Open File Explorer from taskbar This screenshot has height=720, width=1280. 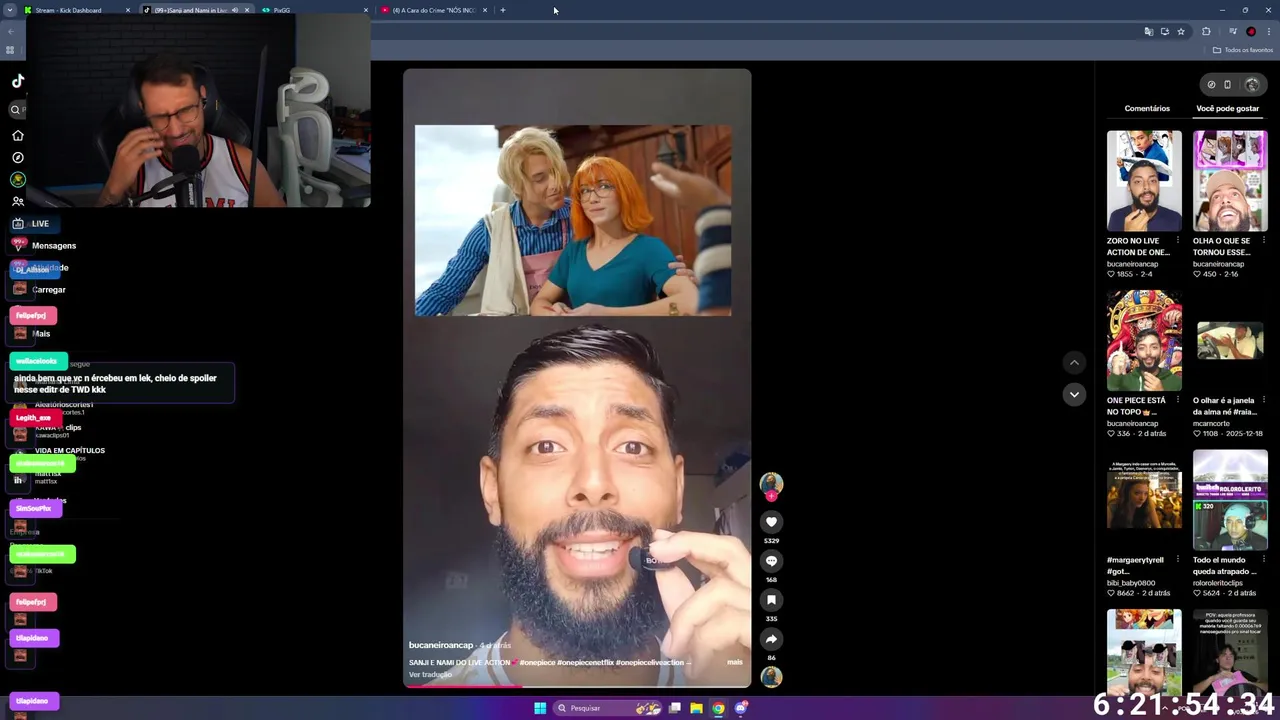coord(696,708)
